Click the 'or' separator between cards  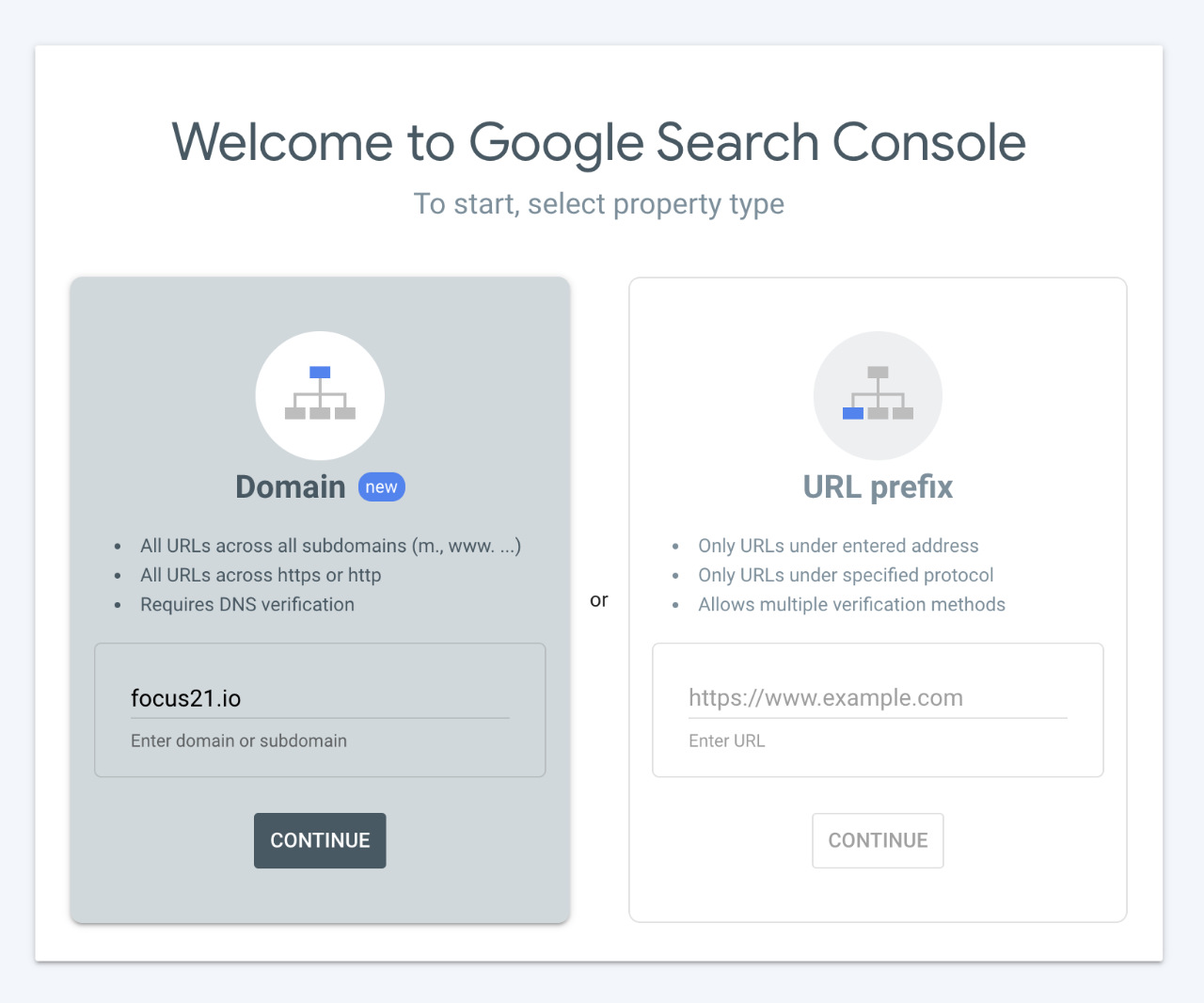tap(599, 600)
